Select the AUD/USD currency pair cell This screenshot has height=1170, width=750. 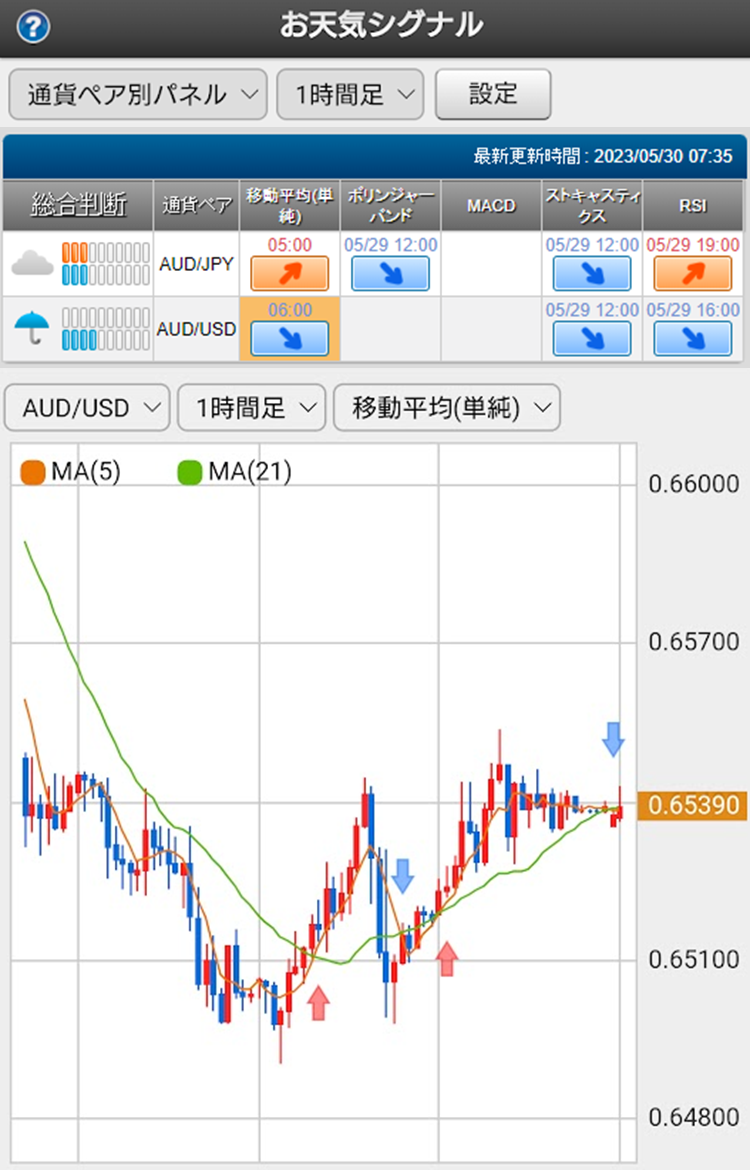pyautogui.click(x=196, y=329)
